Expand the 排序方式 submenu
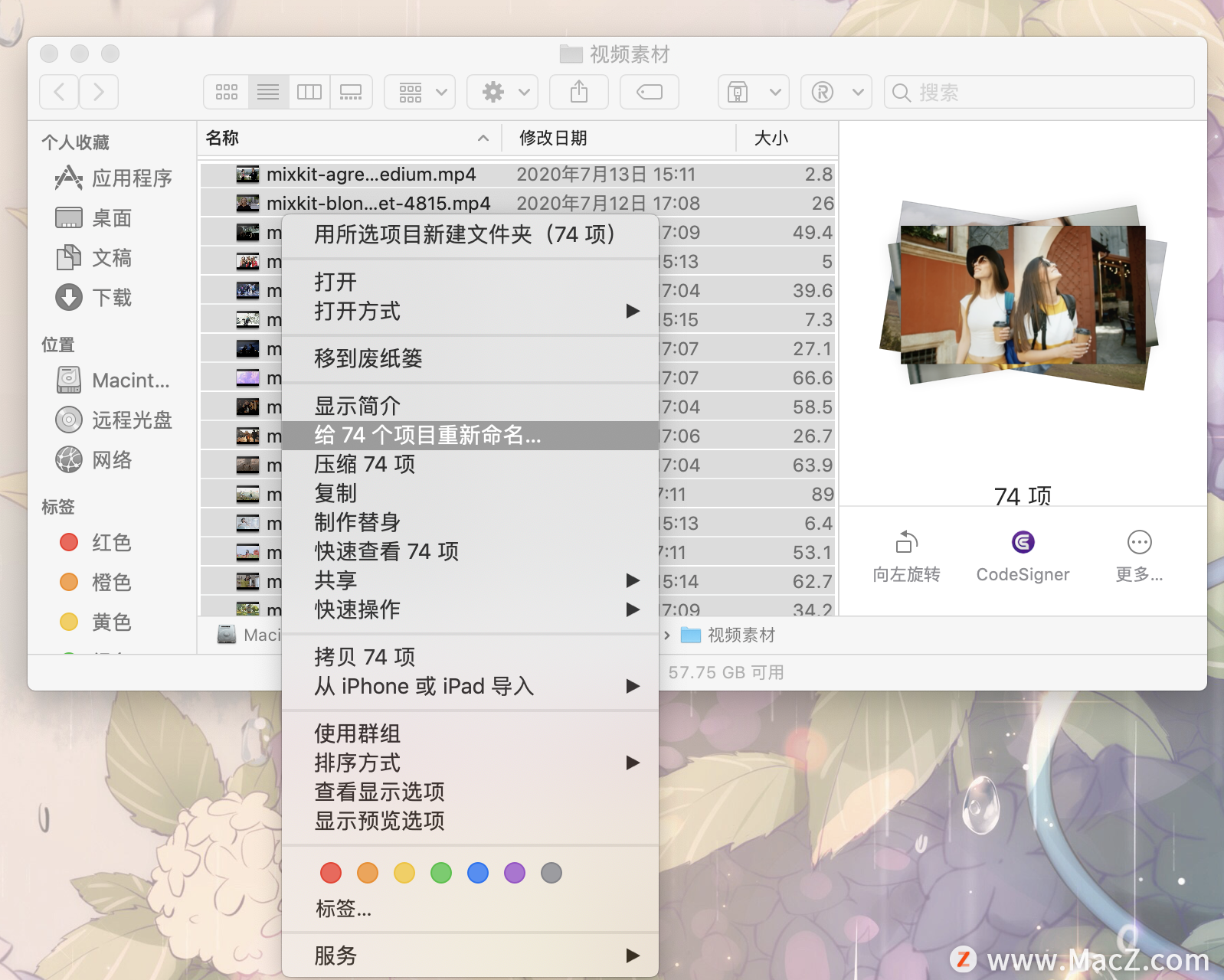 470,763
